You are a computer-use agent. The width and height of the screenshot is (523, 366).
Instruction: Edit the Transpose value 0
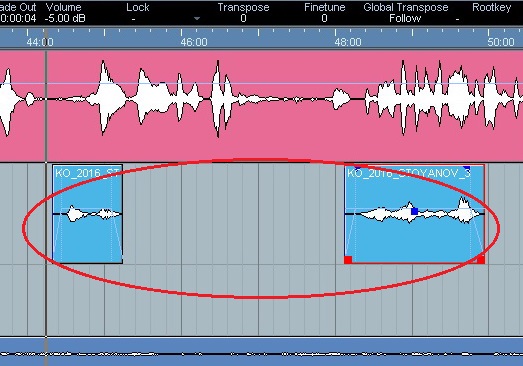coord(243,18)
